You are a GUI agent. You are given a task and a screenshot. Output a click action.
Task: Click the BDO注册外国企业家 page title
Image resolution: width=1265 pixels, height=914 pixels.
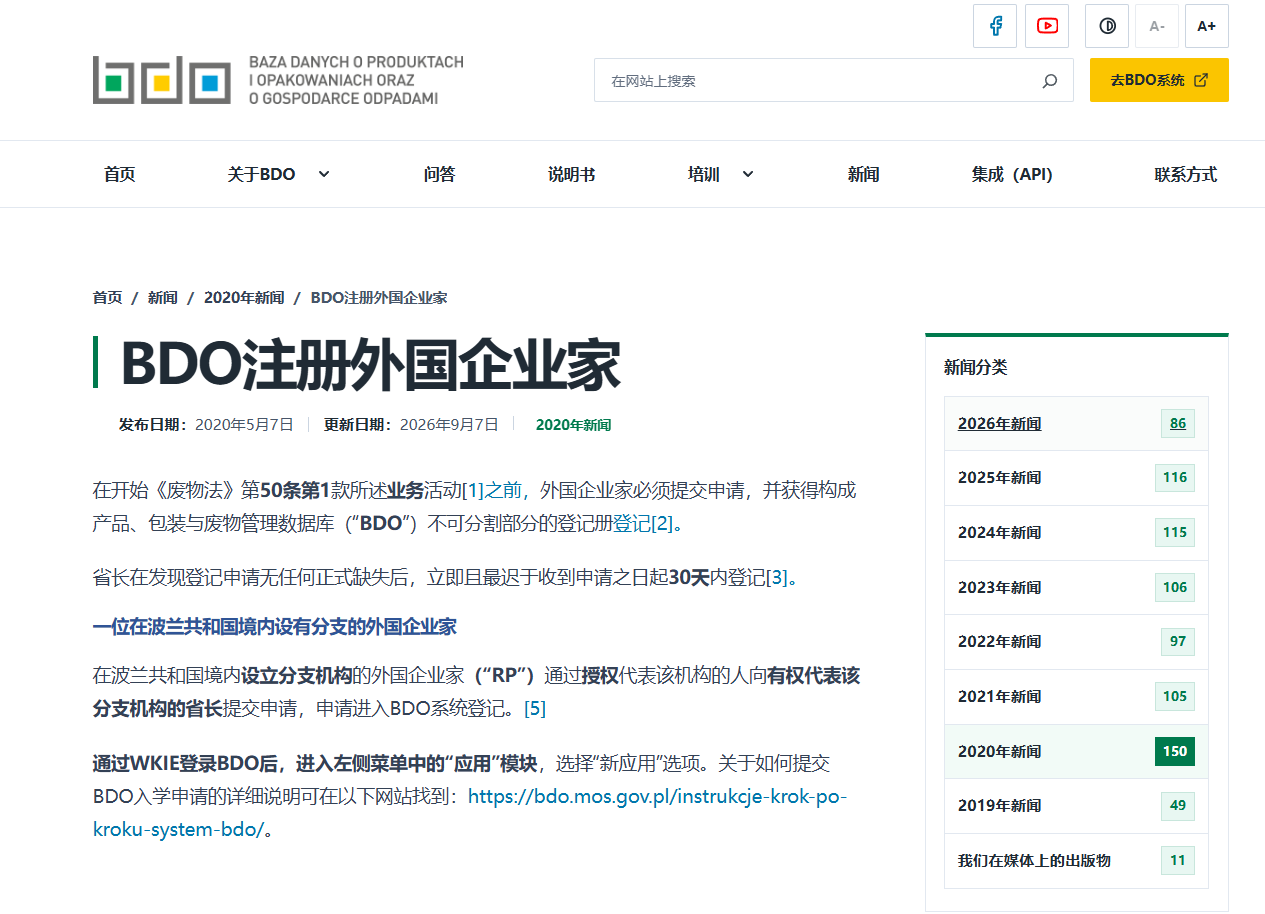click(370, 364)
